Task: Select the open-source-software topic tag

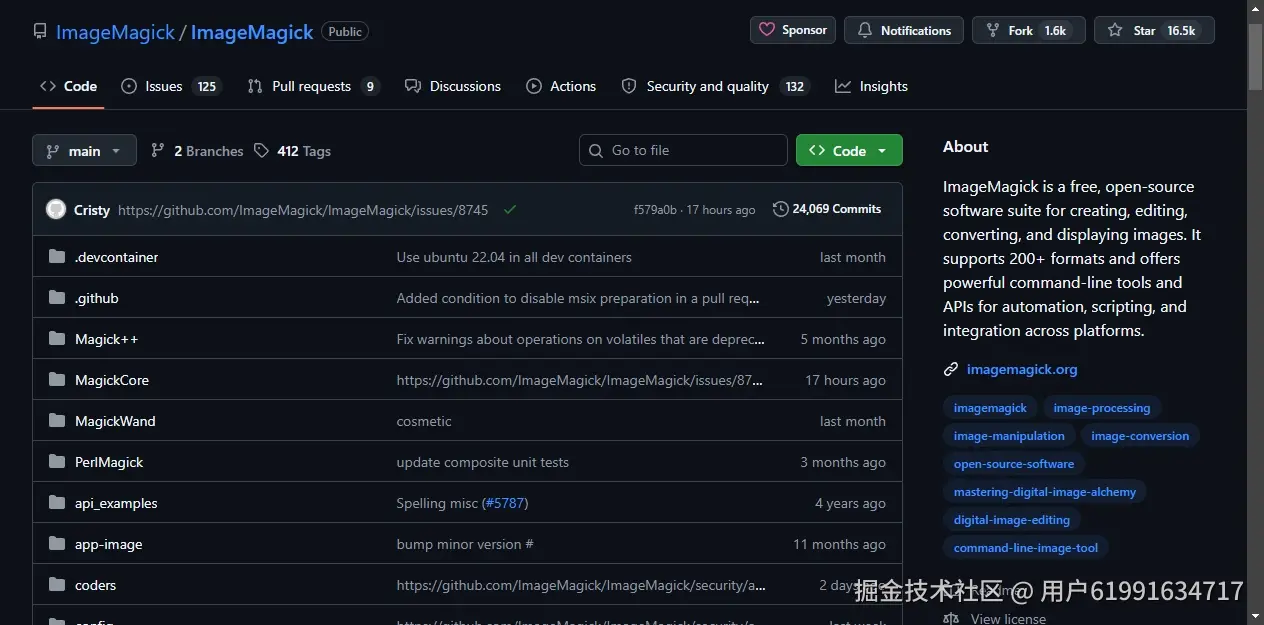Action: 1014,464
